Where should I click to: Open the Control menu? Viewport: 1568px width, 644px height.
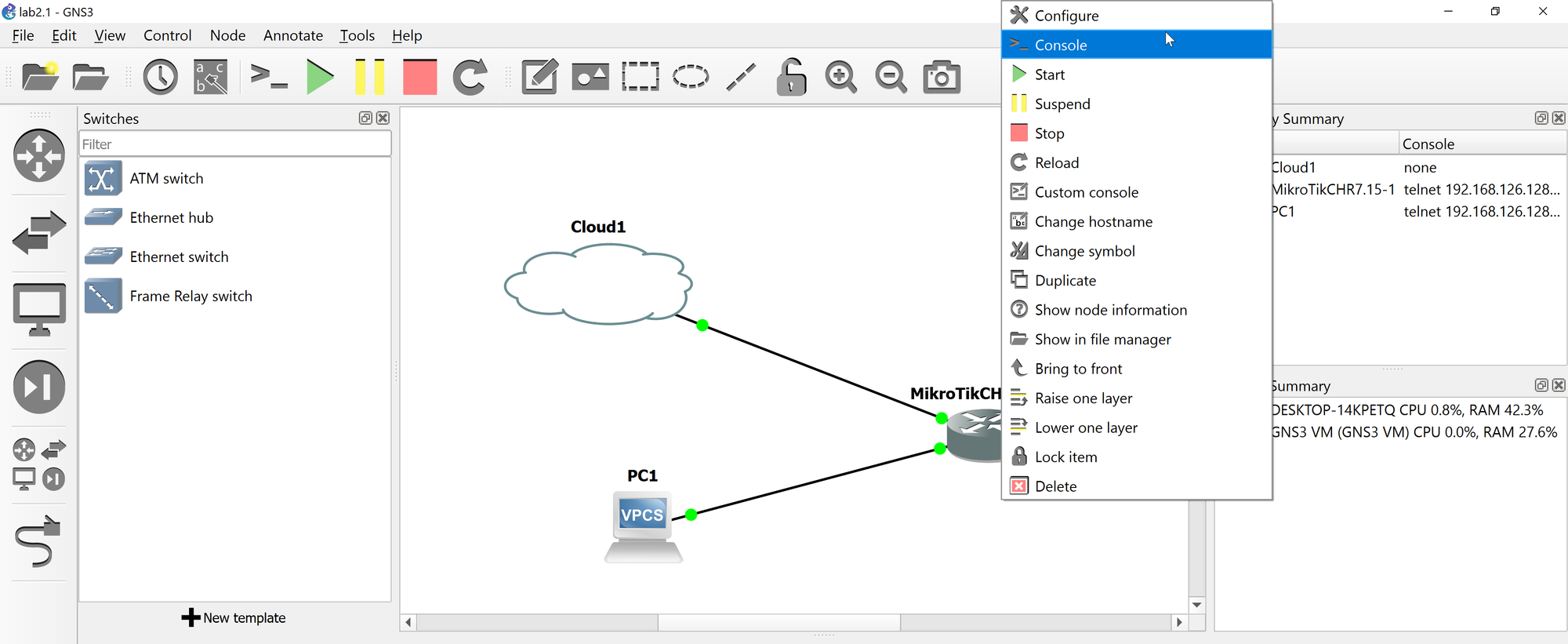pos(167,35)
